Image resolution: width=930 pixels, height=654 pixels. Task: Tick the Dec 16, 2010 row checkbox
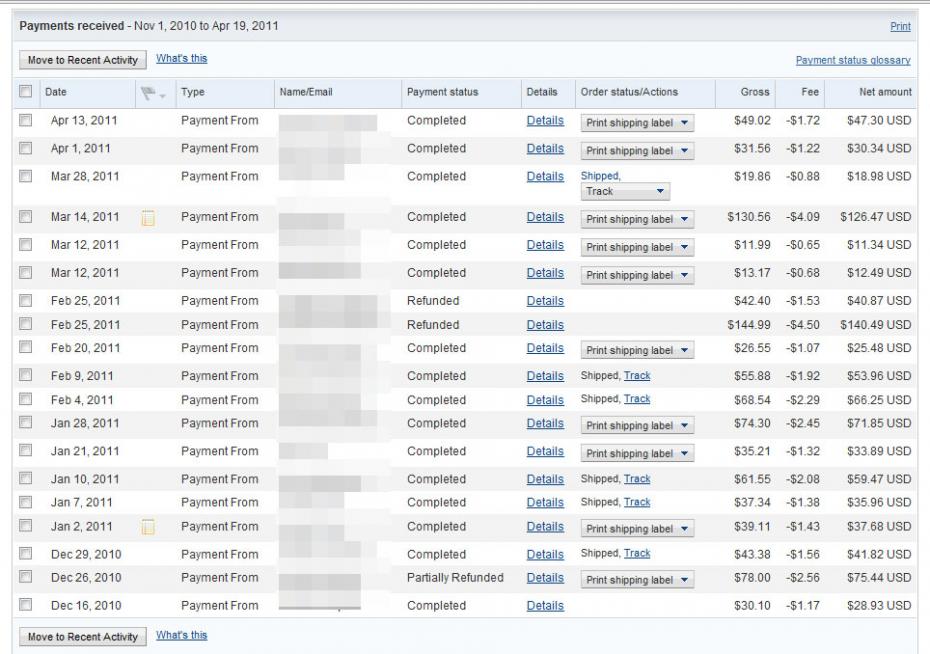coord(26,605)
